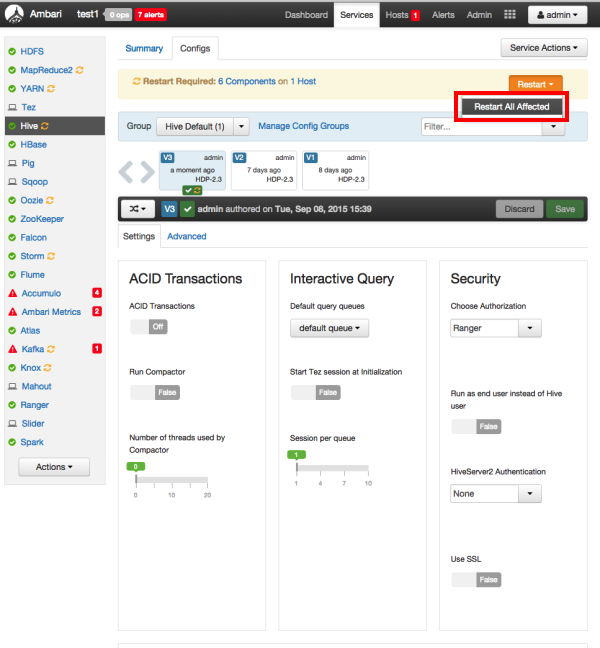Click the Discard button
Image resolution: width=600 pixels, height=648 pixels.
[x=519, y=209]
